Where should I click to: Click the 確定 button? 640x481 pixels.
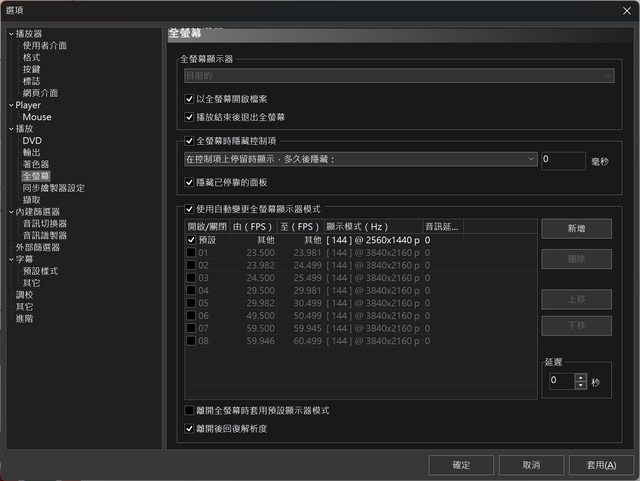461,465
